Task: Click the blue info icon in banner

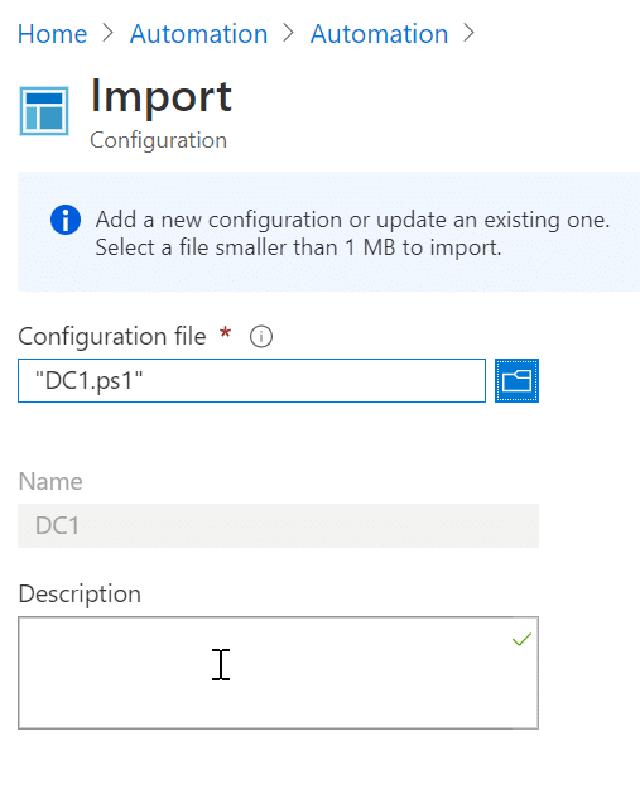Action: [x=65, y=220]
